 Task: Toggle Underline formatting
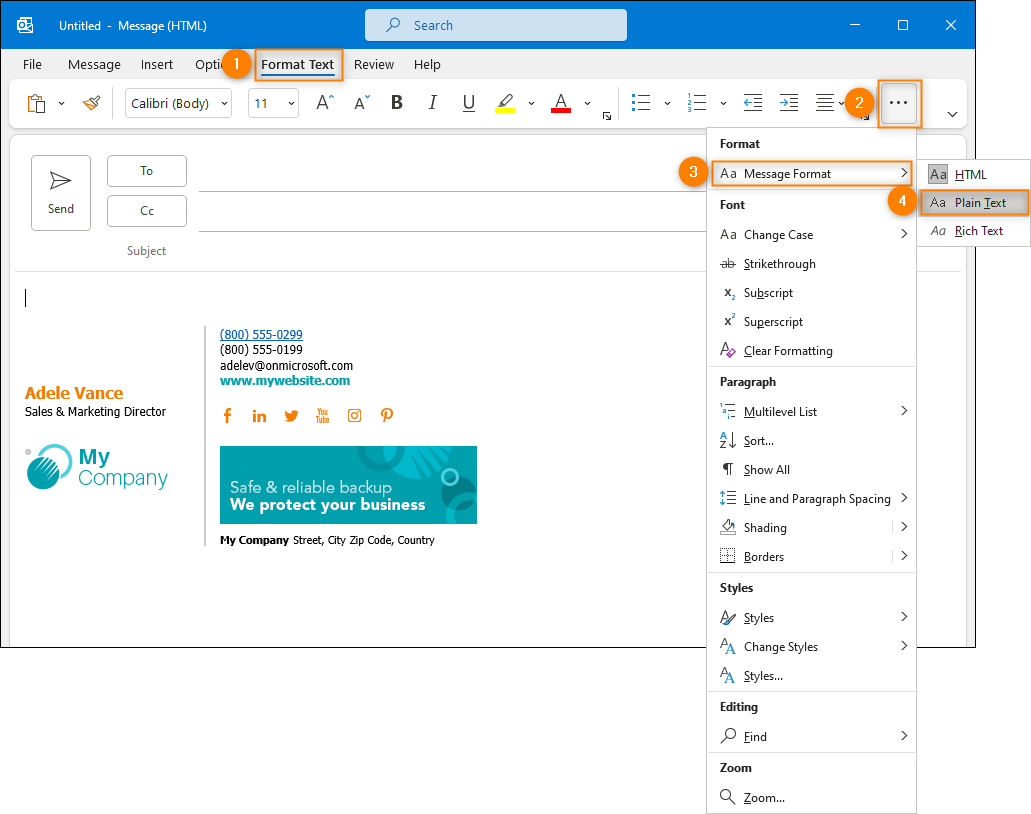pyautogui.click(x=468, y=103)
